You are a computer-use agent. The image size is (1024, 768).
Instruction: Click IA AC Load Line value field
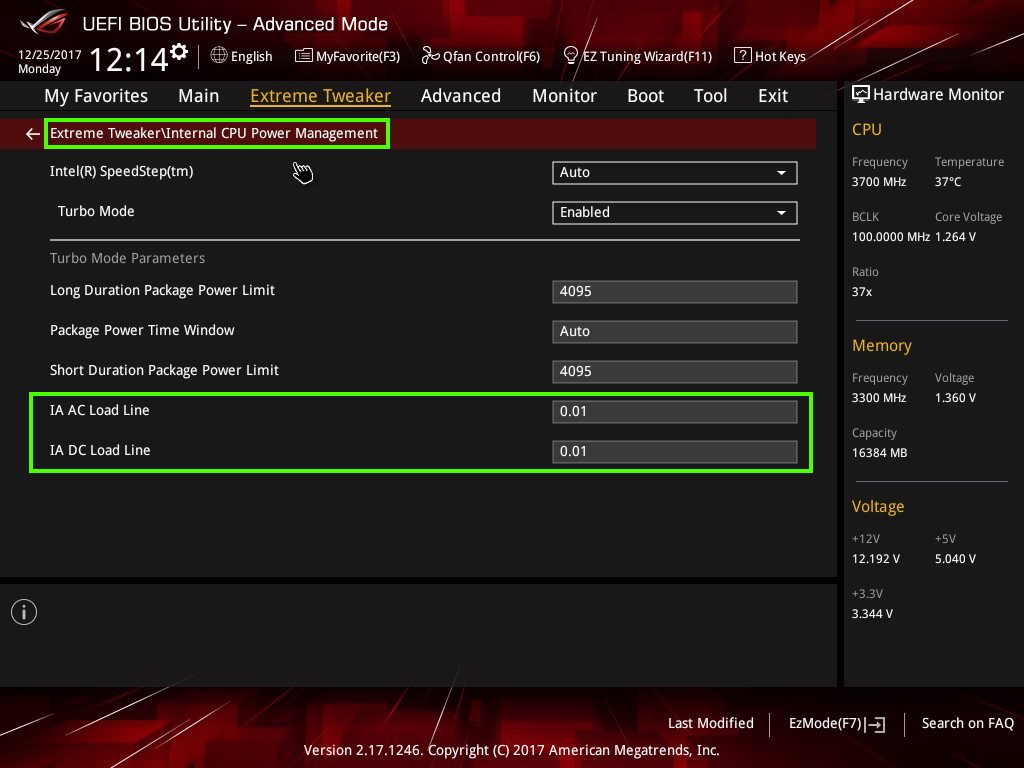675,412
